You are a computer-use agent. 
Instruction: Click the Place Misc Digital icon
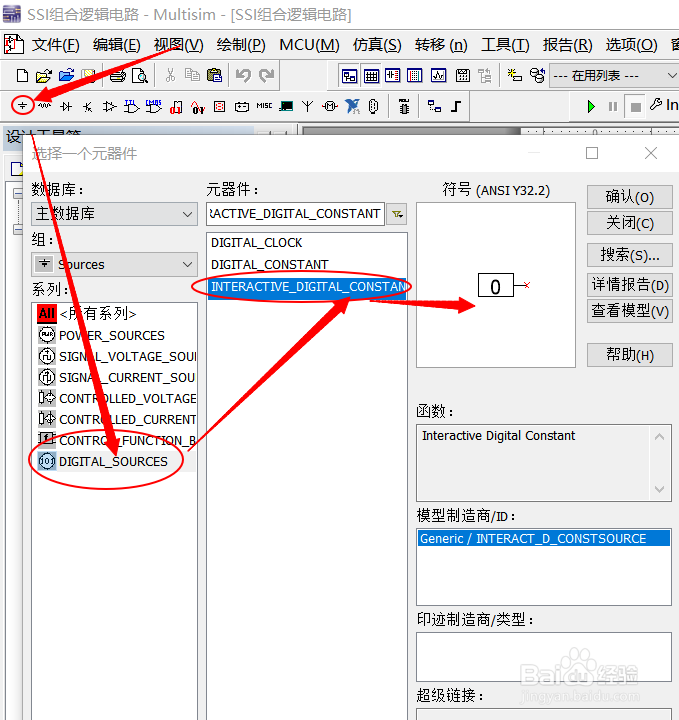click(176, 107)
